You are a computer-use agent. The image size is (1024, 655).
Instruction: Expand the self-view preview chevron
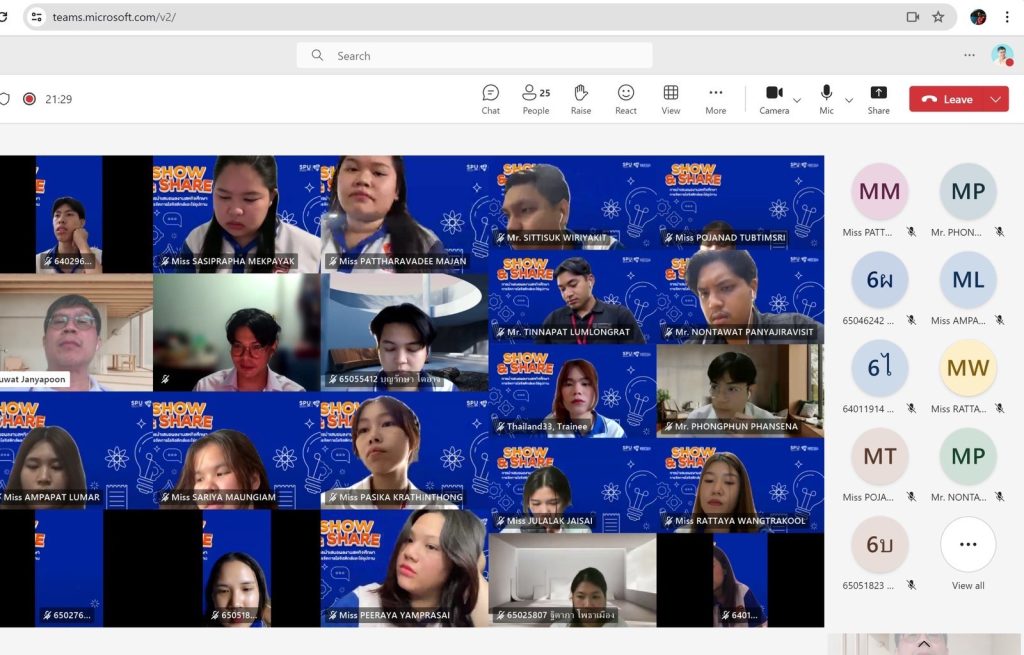coord(924,645)
